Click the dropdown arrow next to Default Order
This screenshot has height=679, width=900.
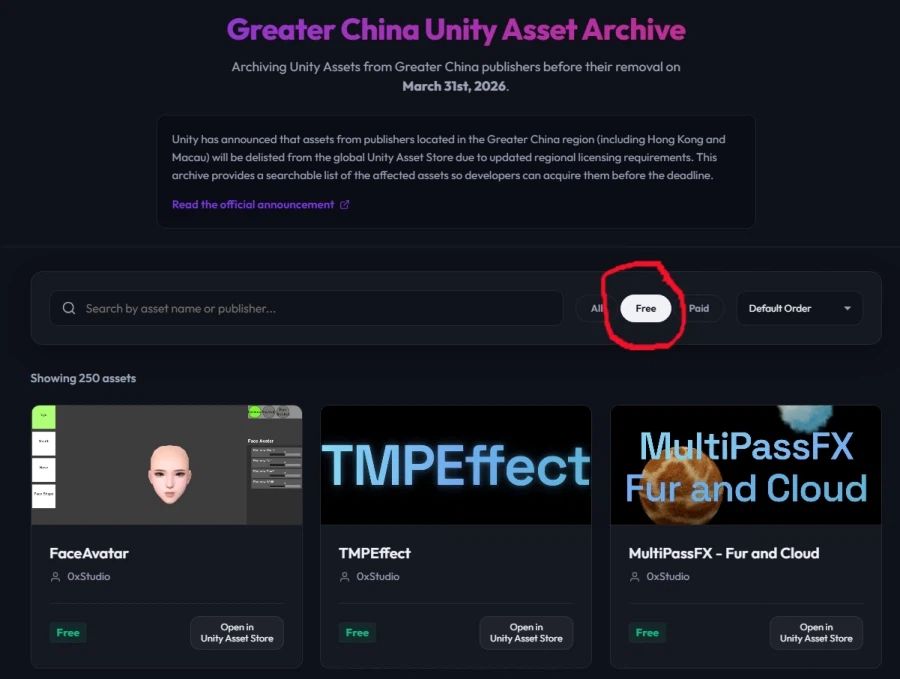click(847, 308)
